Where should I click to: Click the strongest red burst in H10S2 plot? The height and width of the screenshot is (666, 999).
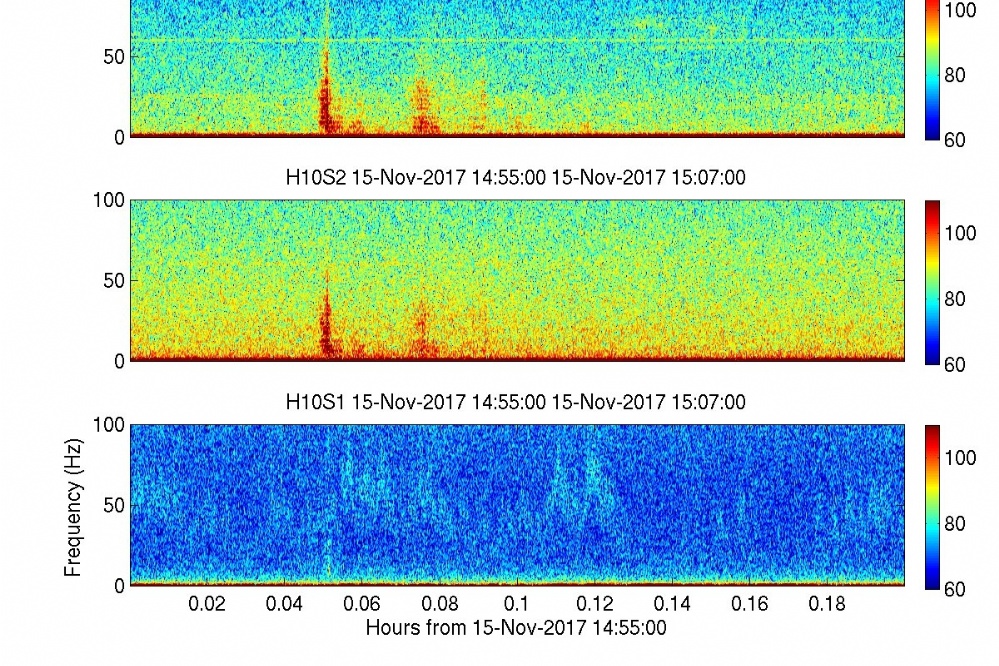coord(327,330)
